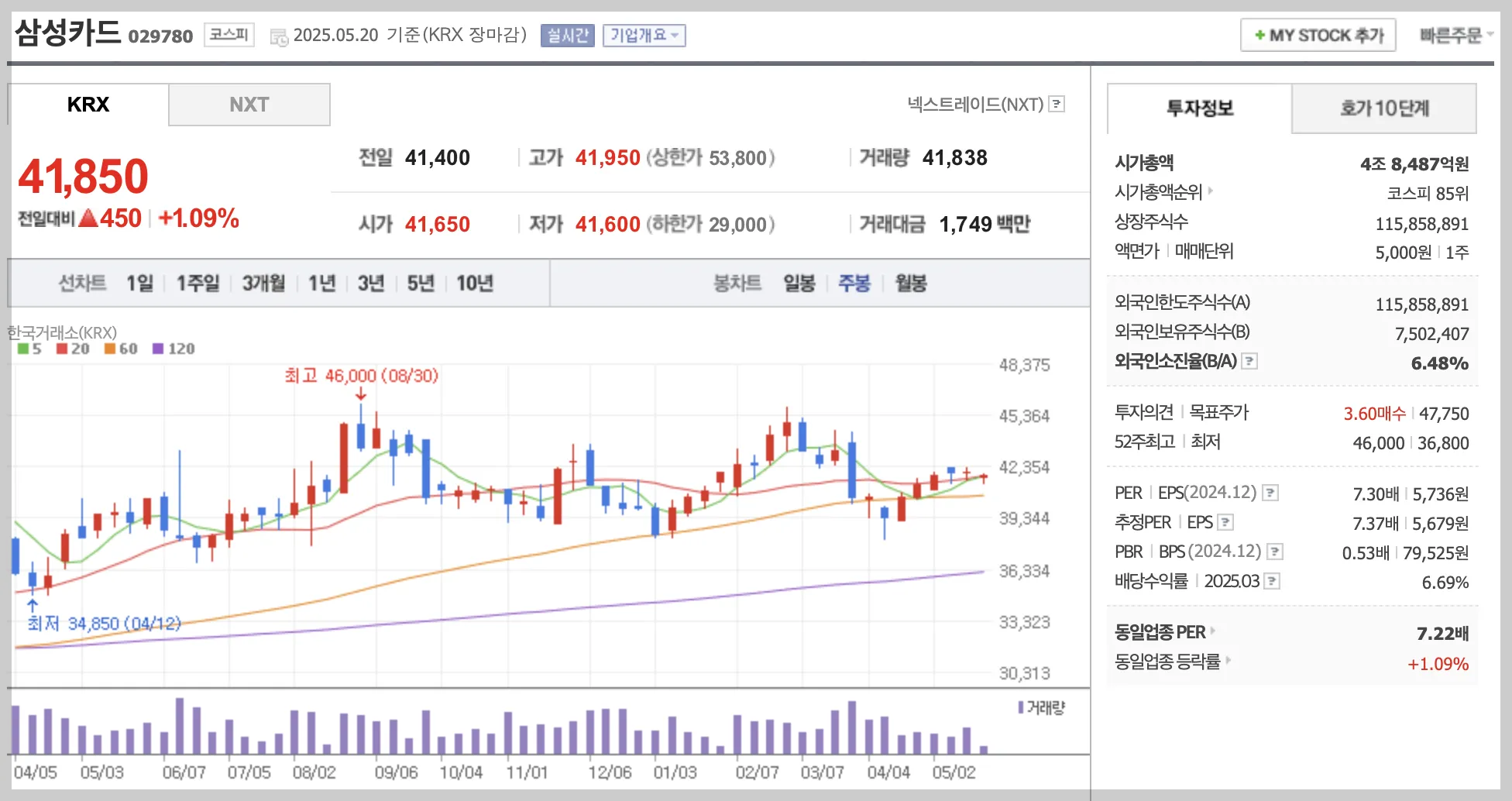
Task: Click the orange 60-day moving average swatch
Action: 110,349
